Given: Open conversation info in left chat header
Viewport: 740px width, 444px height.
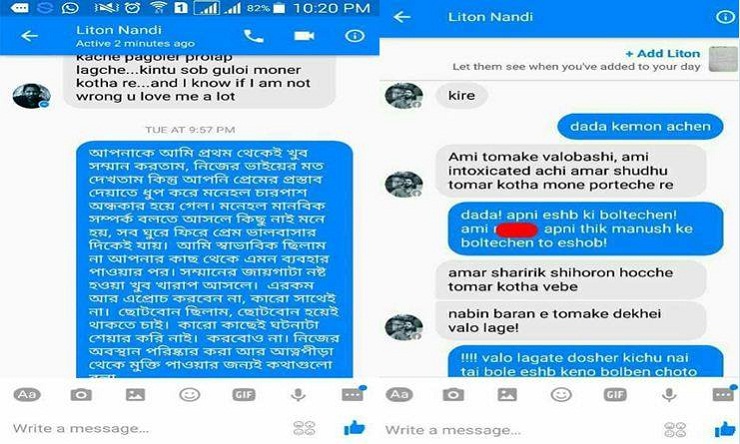Looking at the screenshot, I should (354, 36).
